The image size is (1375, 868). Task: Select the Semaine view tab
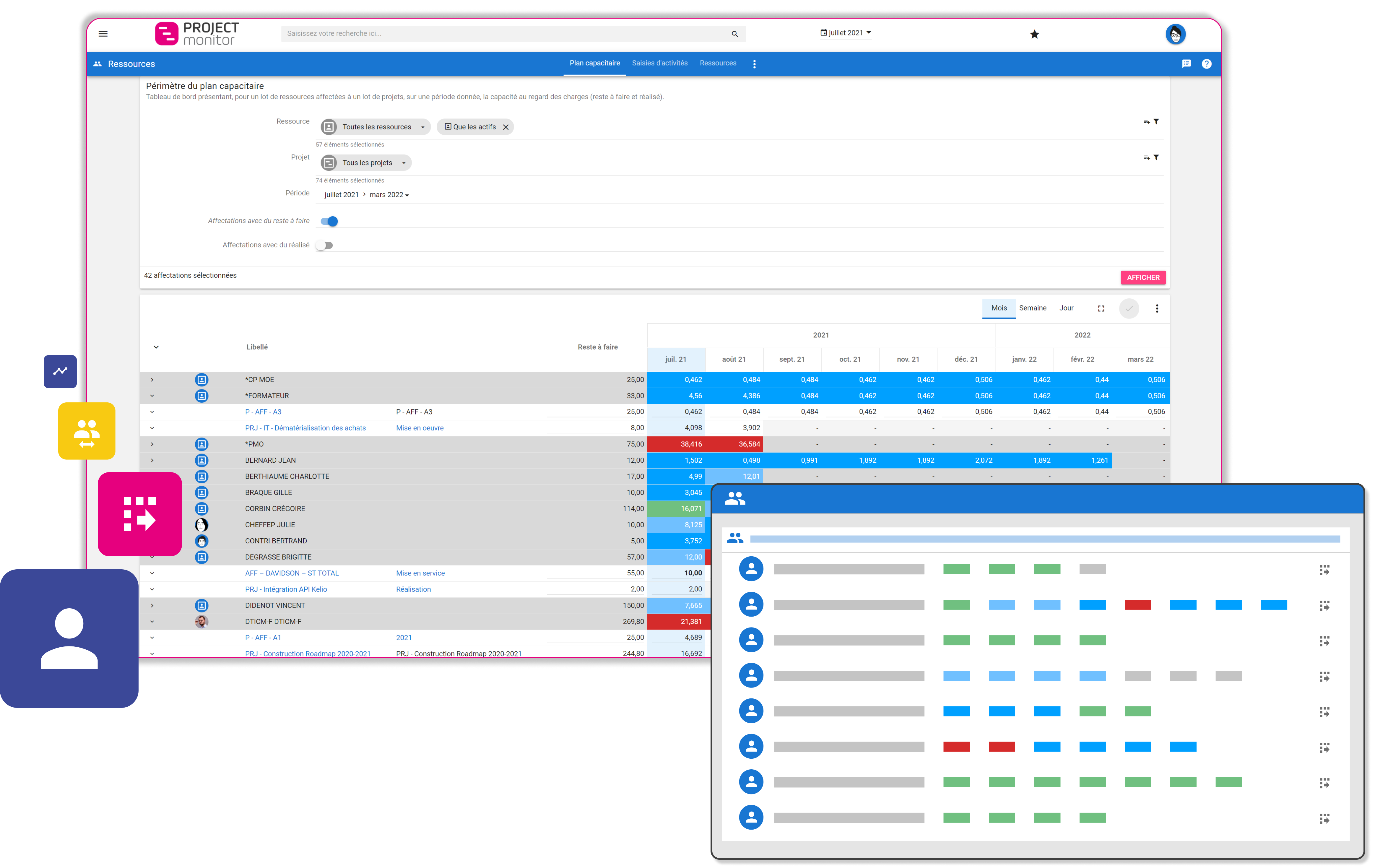click(1032, 308)
